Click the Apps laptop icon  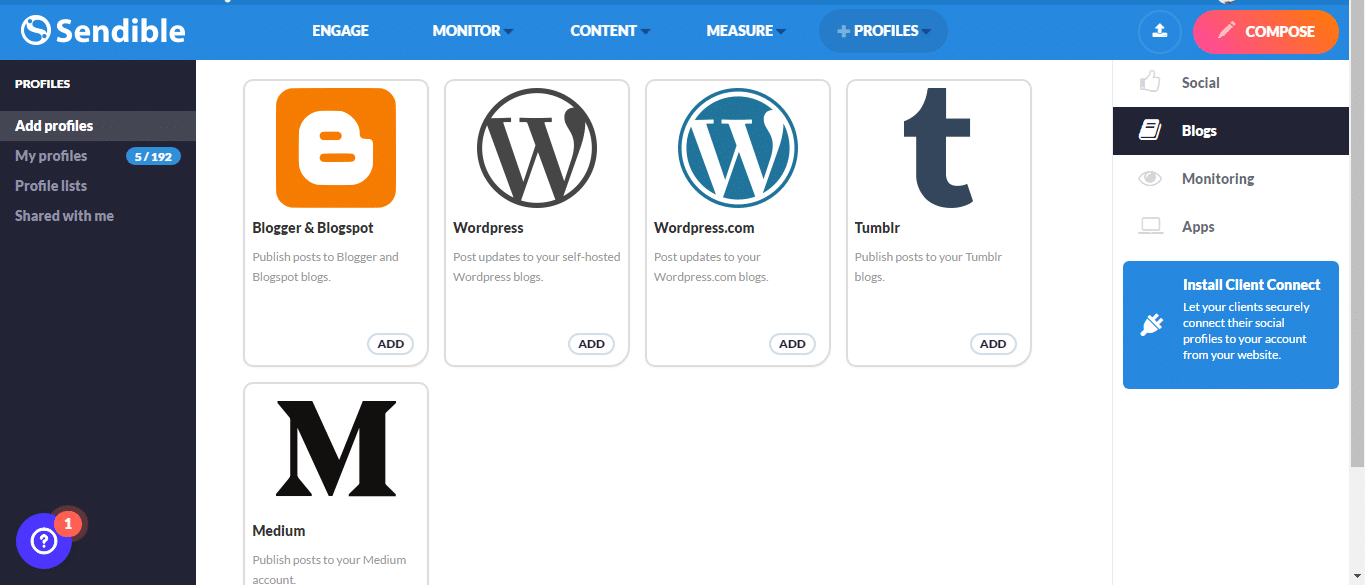tap(1150, 227)
